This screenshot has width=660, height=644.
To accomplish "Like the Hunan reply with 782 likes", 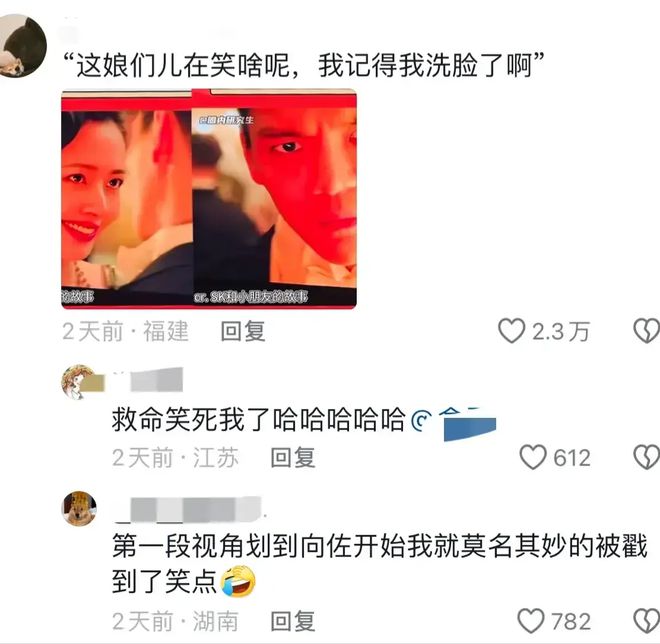I will pos(531,621).
